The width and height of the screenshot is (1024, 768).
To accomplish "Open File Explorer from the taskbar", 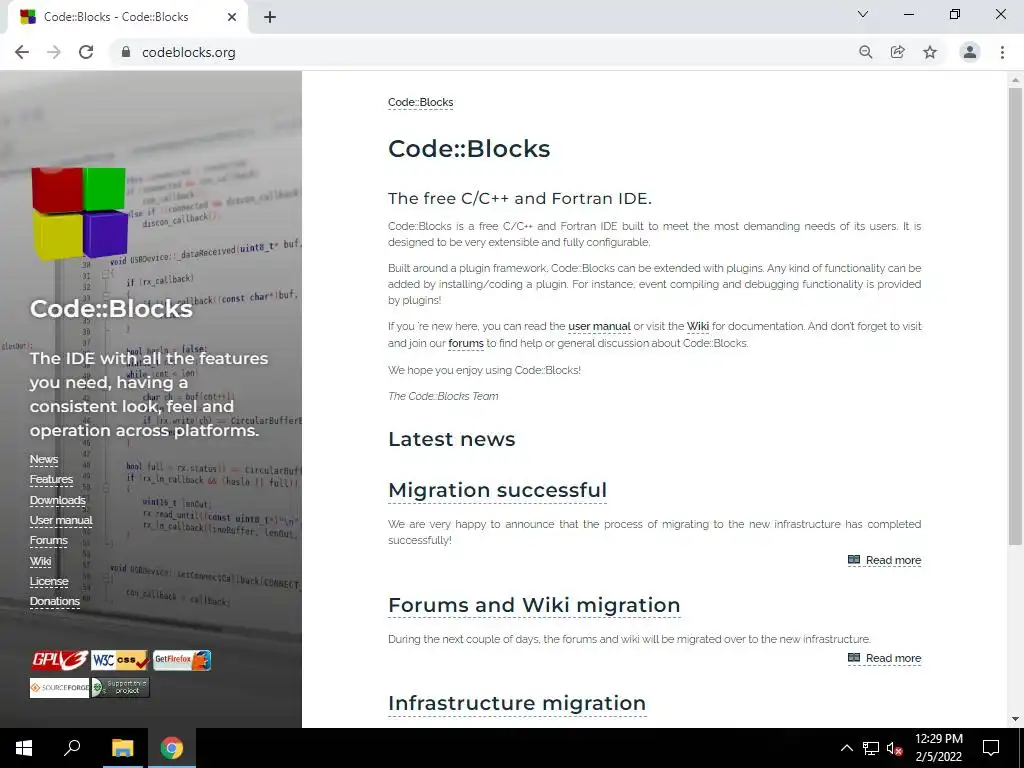I will click(122, 748).
